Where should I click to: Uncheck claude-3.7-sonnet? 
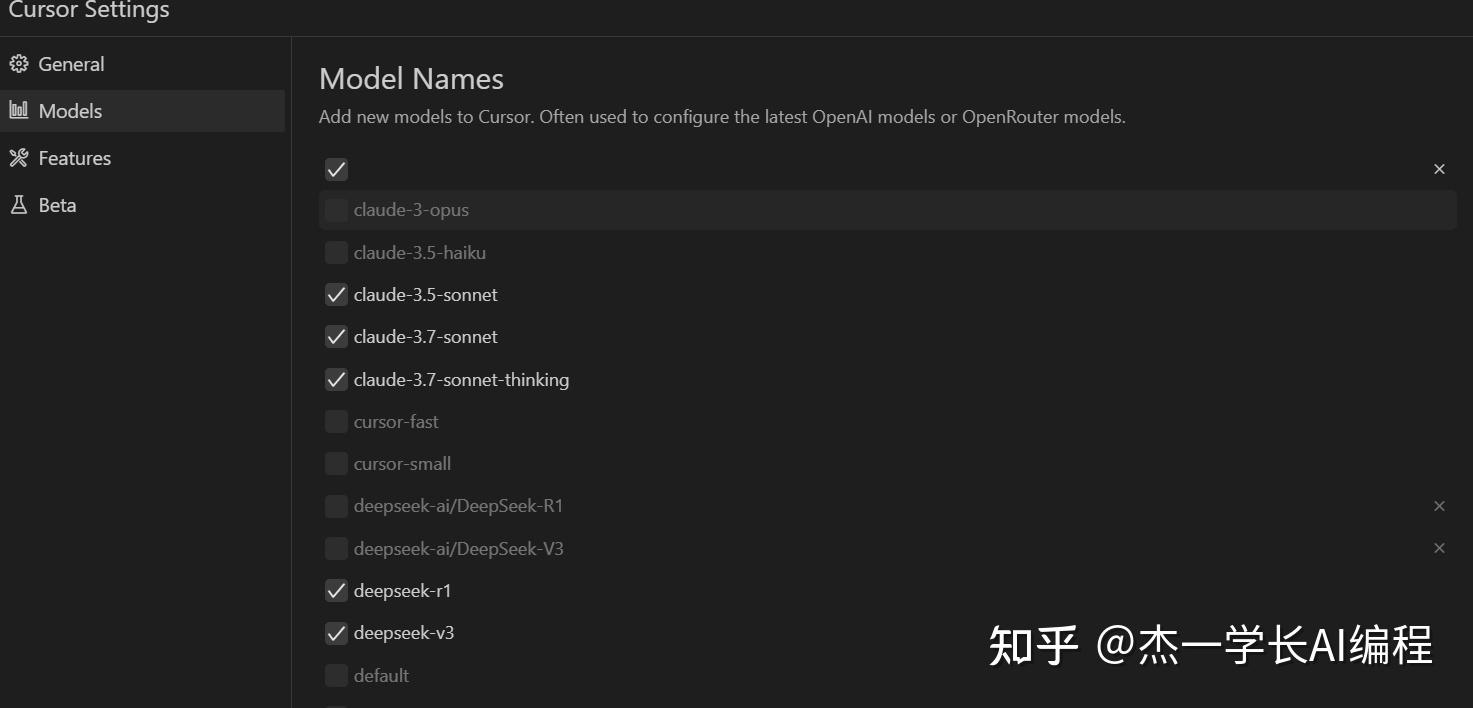(x=336, y=337)
